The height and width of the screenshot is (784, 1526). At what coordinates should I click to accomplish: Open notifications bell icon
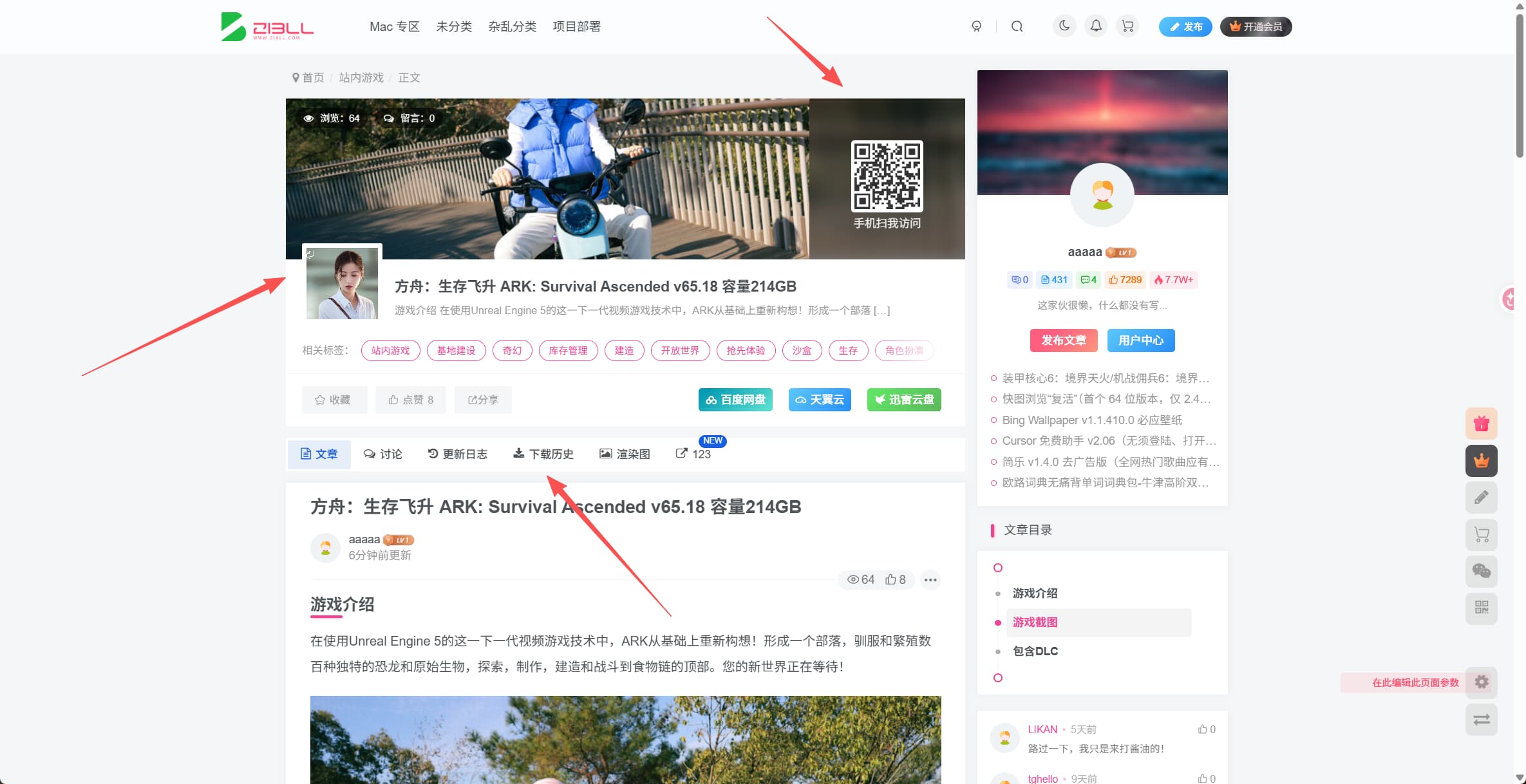[x=1096, y=26]
